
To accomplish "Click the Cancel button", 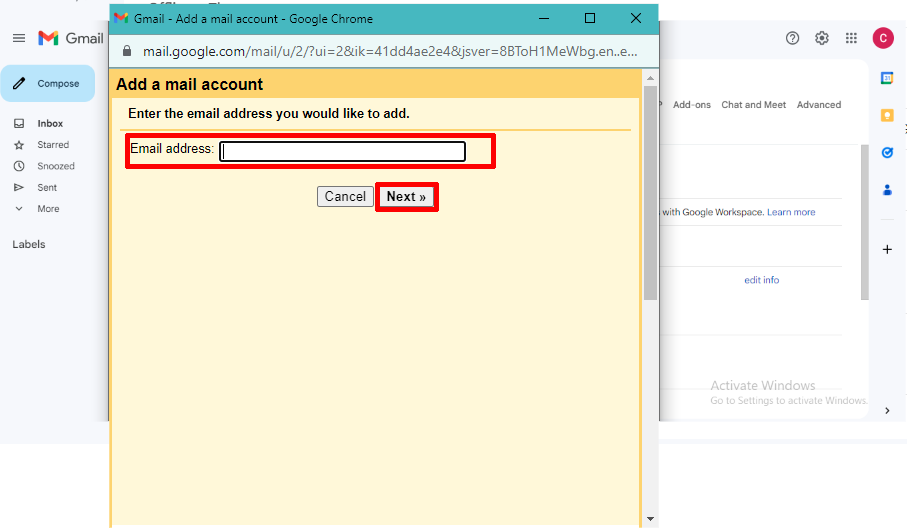I will tap(345, 197).
